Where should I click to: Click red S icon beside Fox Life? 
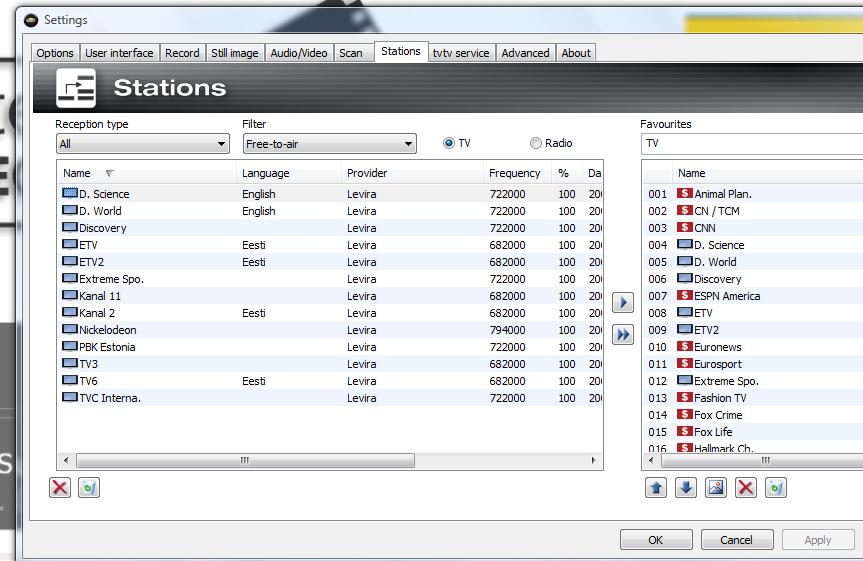(685, 432)
